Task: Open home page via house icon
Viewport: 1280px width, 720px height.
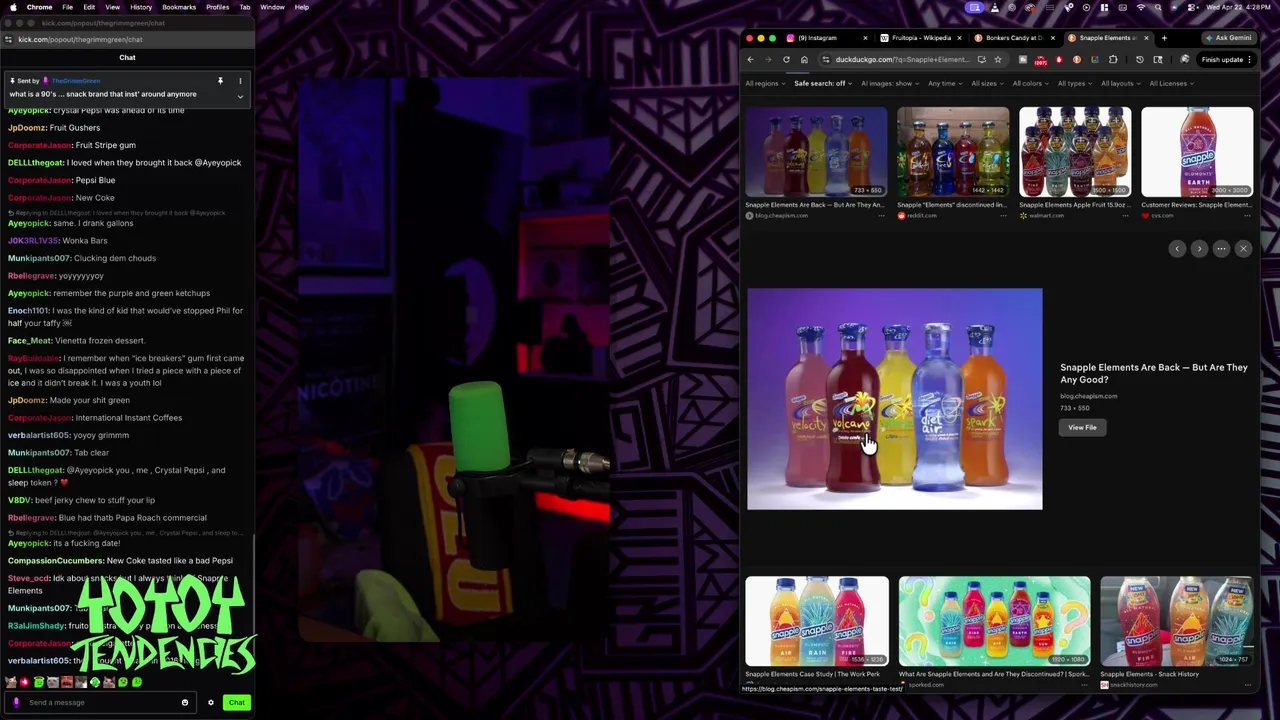Action: (x=804, y=60)
